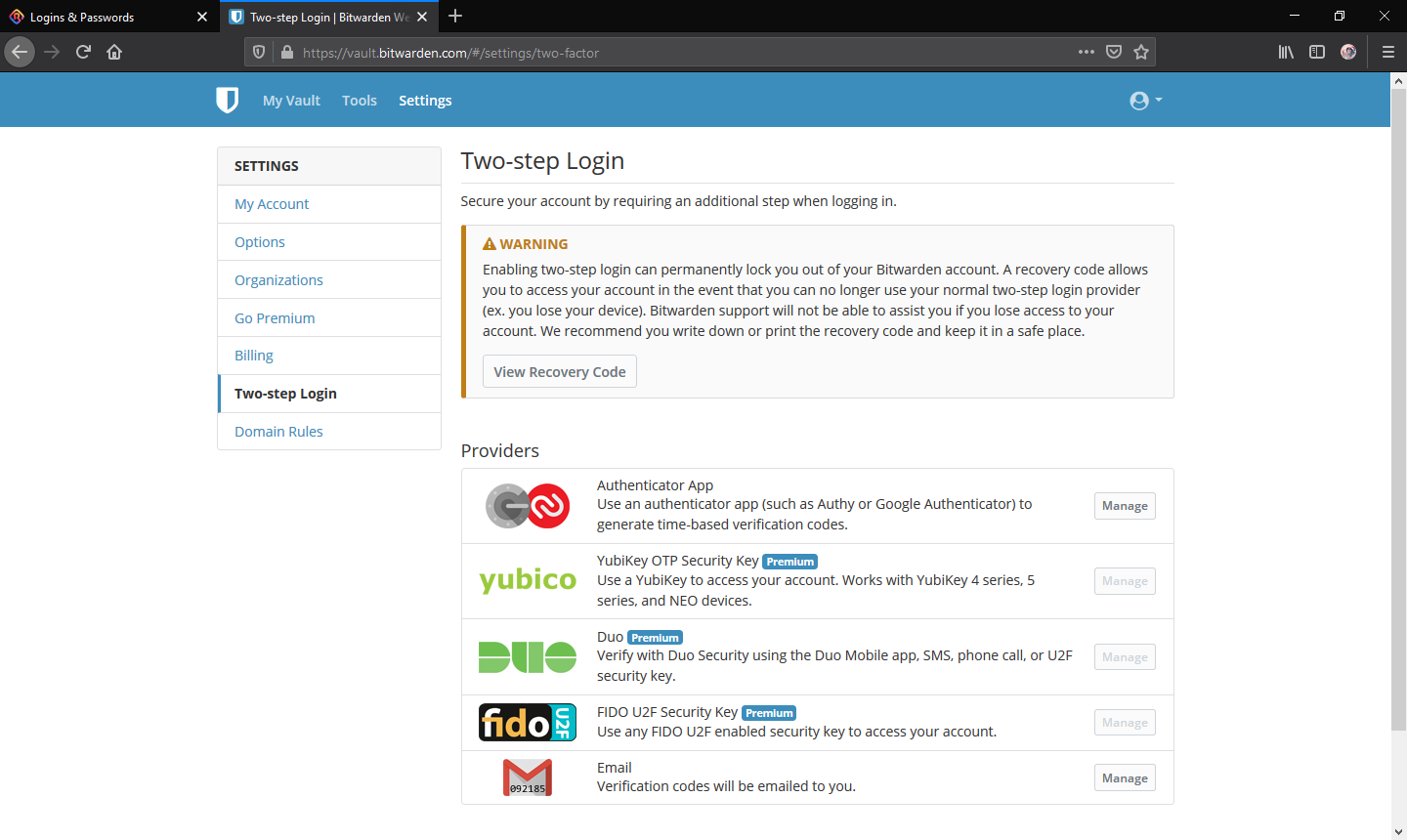Screen dimensions: 1407x840
Task: Click View Recovery Code button
Action: [x=560, y=371]
